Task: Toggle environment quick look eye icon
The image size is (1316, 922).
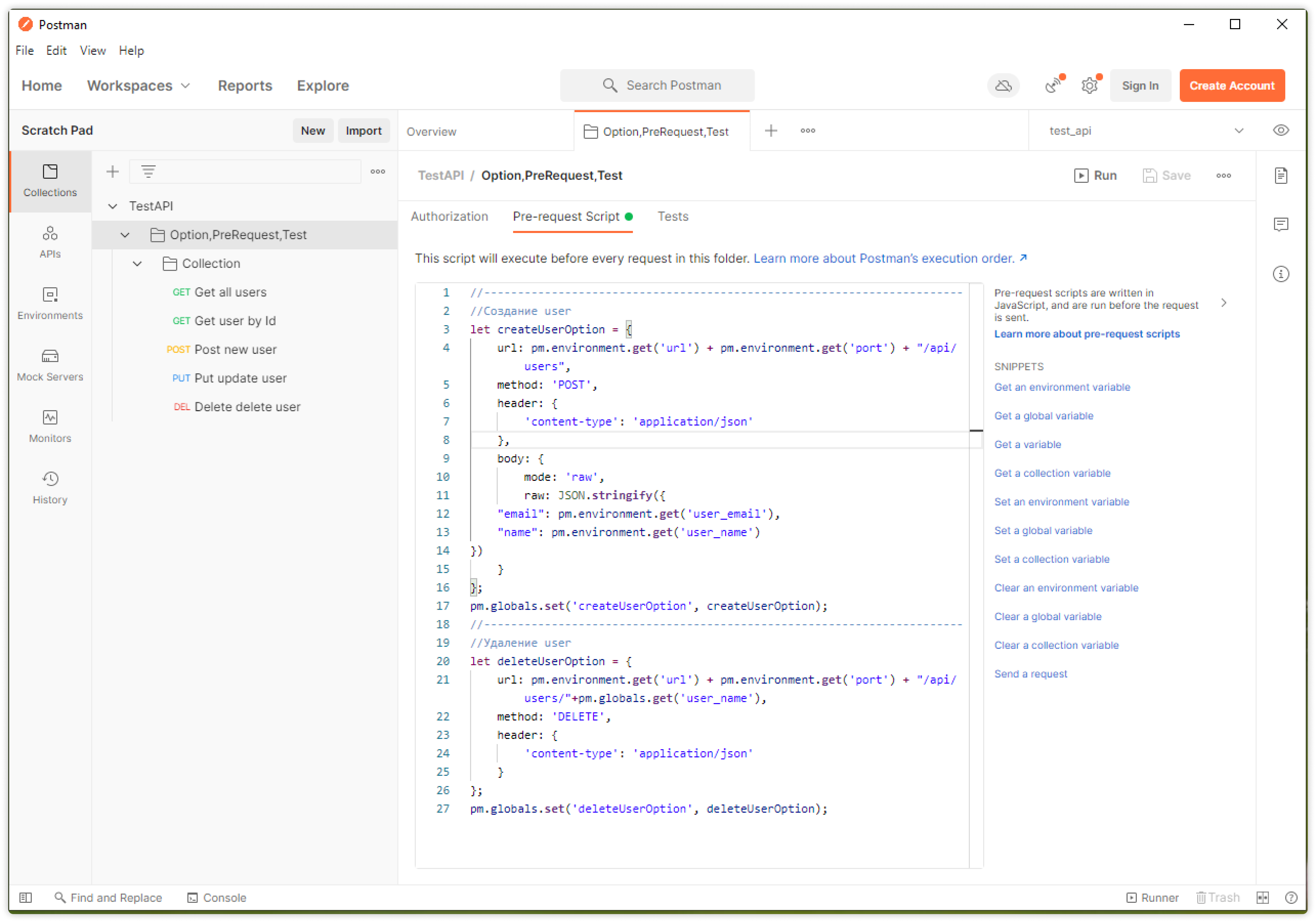Action: tap(1280, 130)
